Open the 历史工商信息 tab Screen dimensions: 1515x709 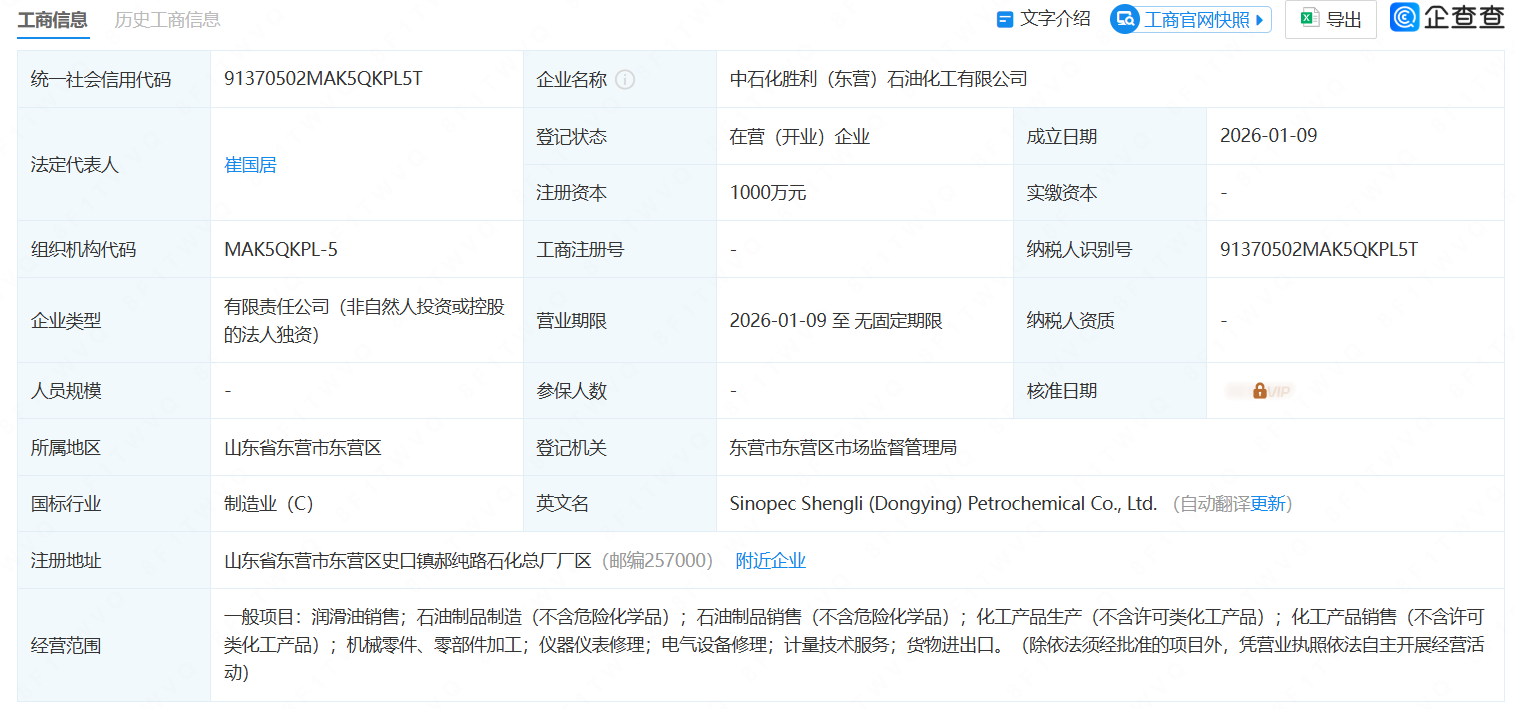click(x=167, y=20)
